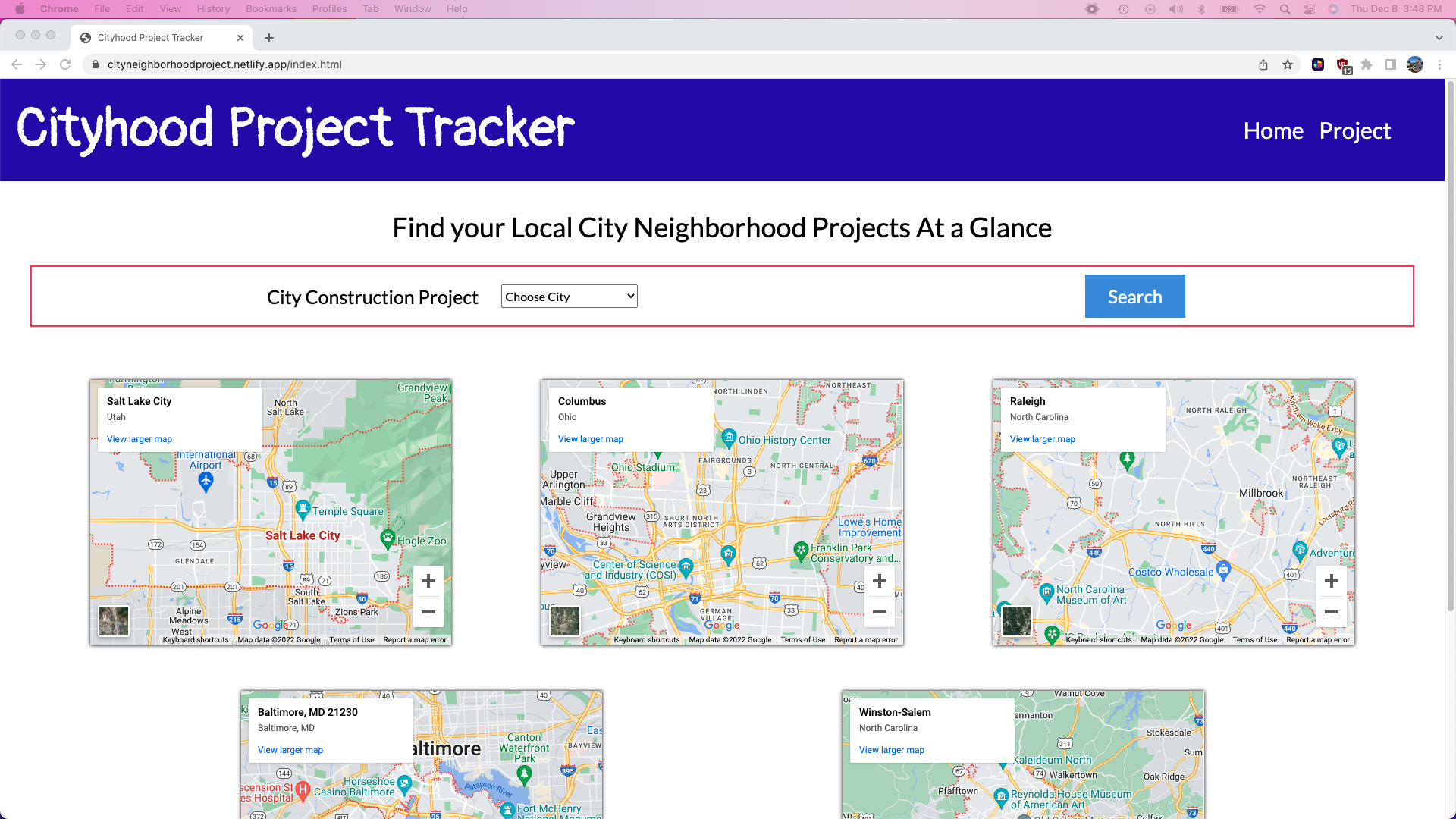This screenshot has height=819, width=1456.
Task: Open Control Center in menu bar
Action: pyautogui.click(x=1310, y=9)
